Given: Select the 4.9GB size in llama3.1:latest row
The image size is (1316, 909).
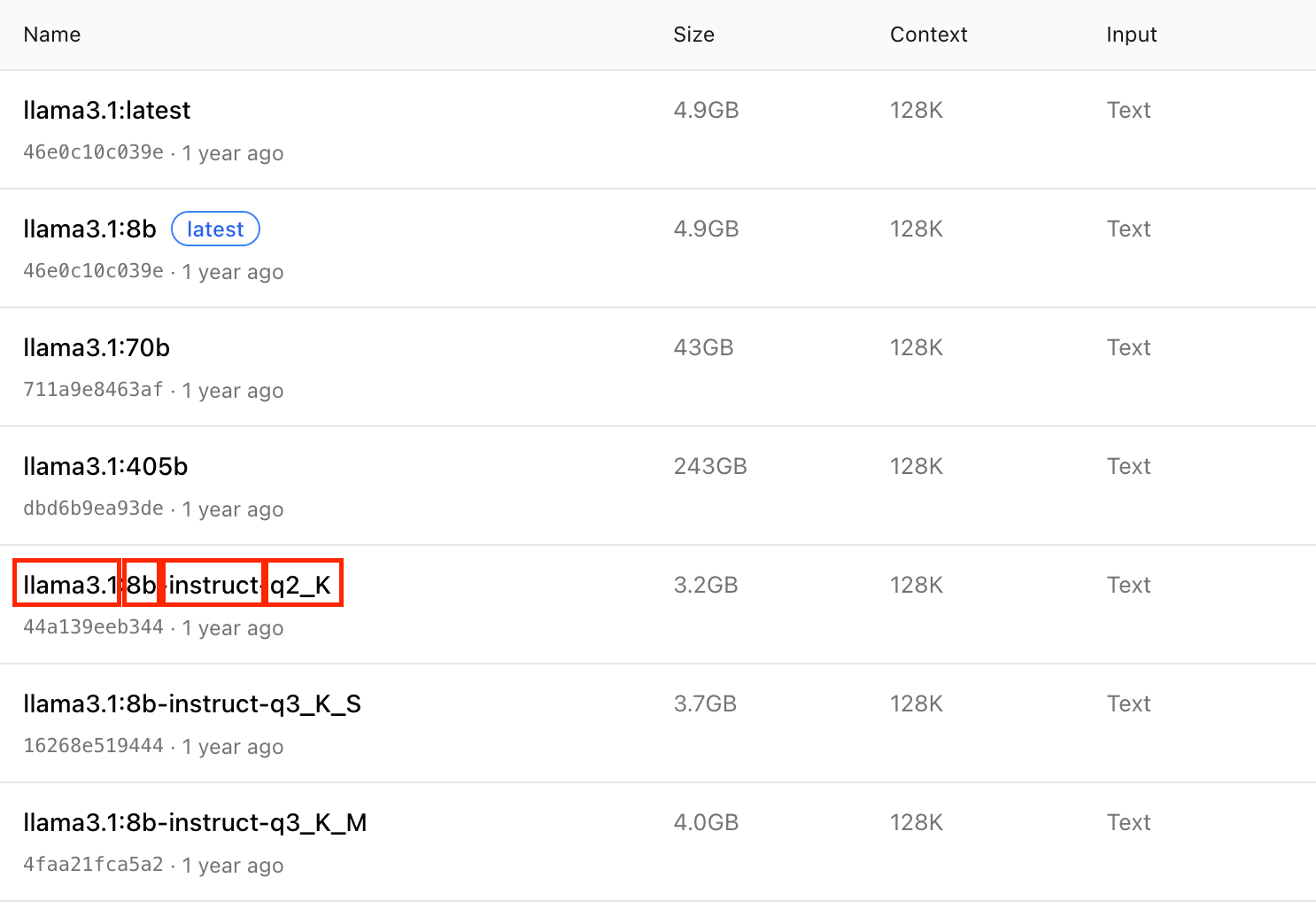Looking at the screenshot, I should click(x=706, y=110).
